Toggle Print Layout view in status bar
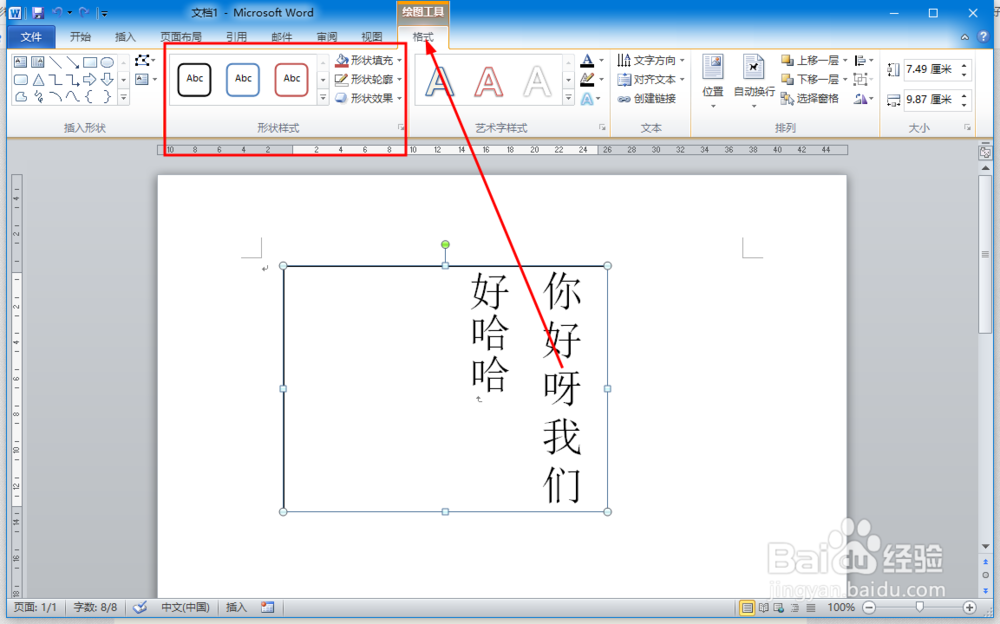1000x624 pixels. click(746, 607)
